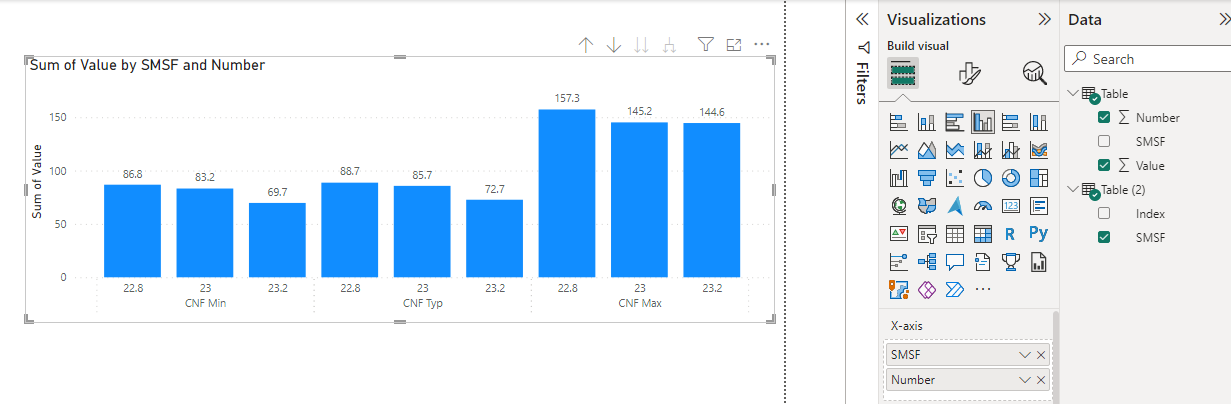
Task: Remove SMSF from the X-axis well
Action: pos(1041,355)
